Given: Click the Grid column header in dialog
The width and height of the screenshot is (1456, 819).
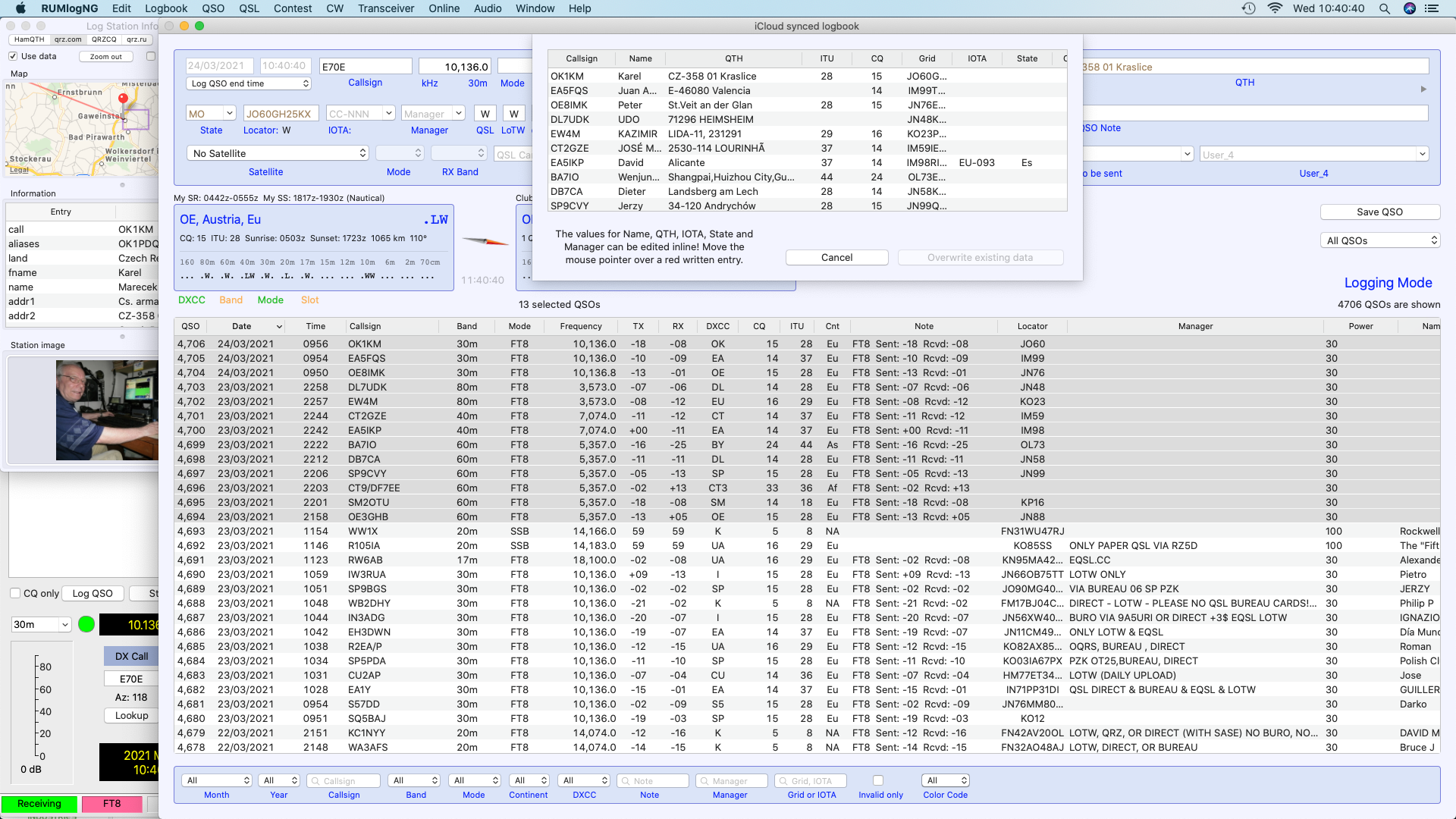Looking at the screenshot, I should point(927,58).
